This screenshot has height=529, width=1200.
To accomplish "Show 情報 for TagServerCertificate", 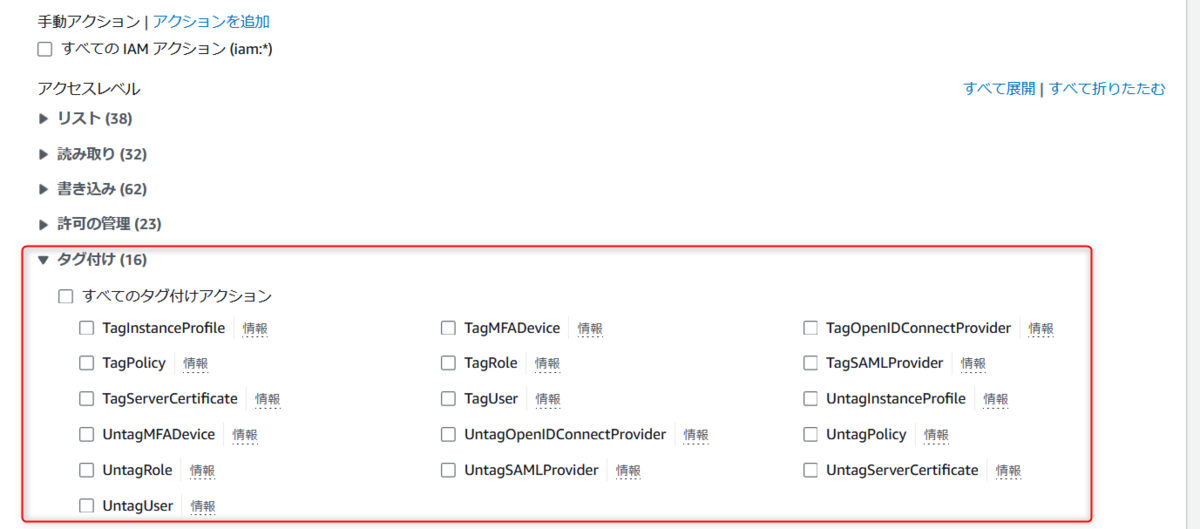I will (x=267, y=400).
